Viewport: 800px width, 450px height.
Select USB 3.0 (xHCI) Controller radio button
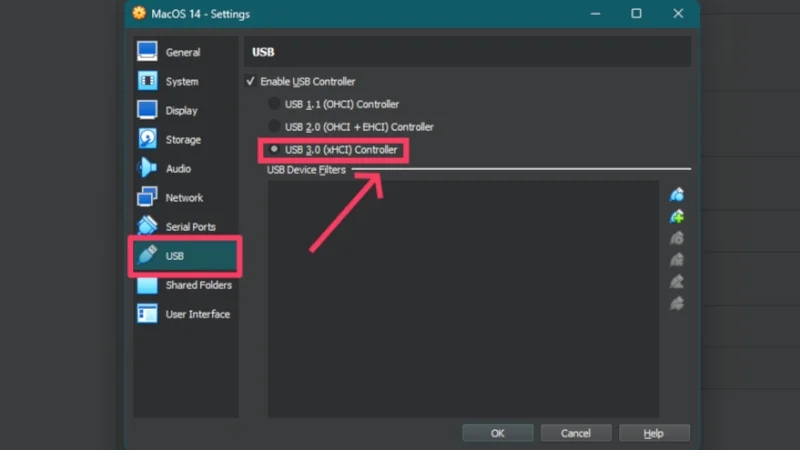point(275,150)
